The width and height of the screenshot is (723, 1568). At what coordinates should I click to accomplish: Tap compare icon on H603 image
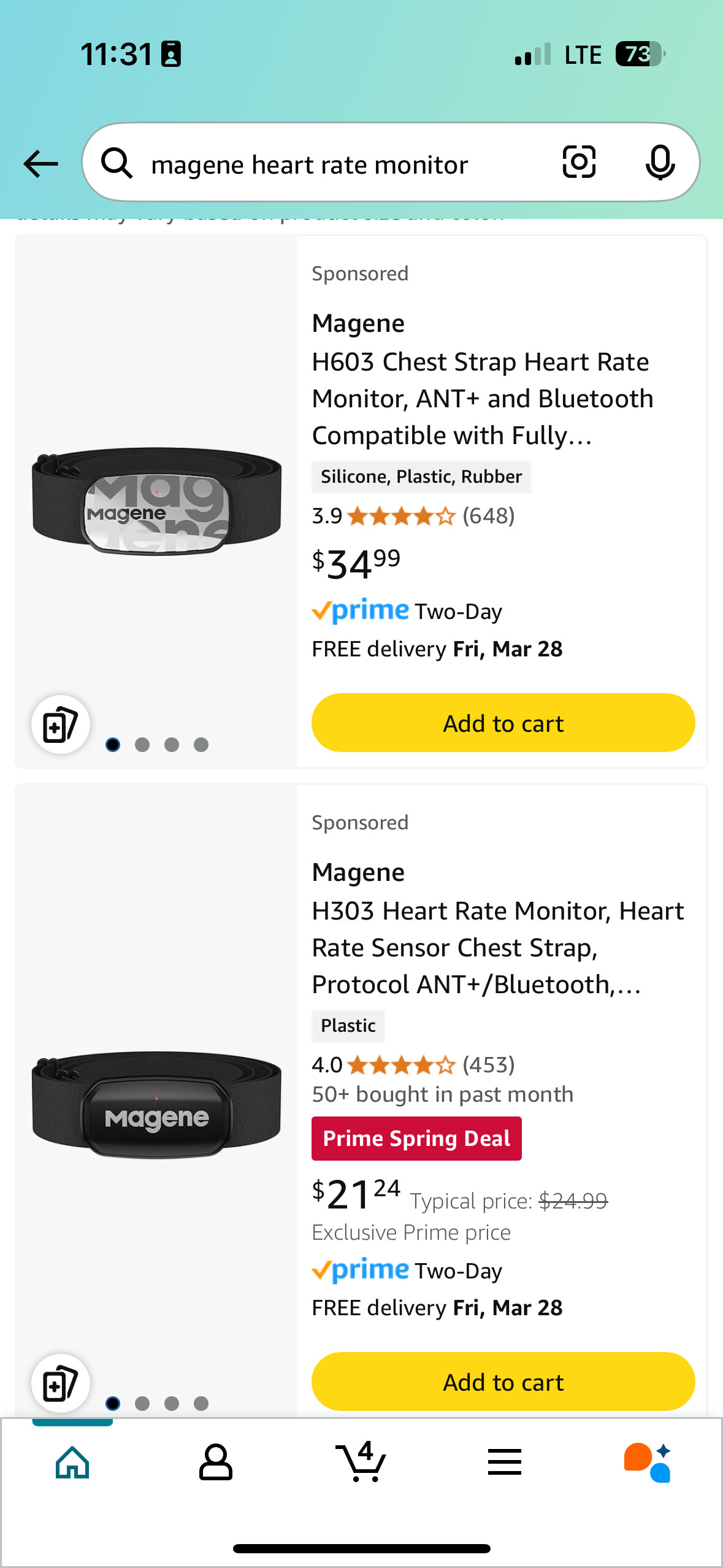[60, 724]
